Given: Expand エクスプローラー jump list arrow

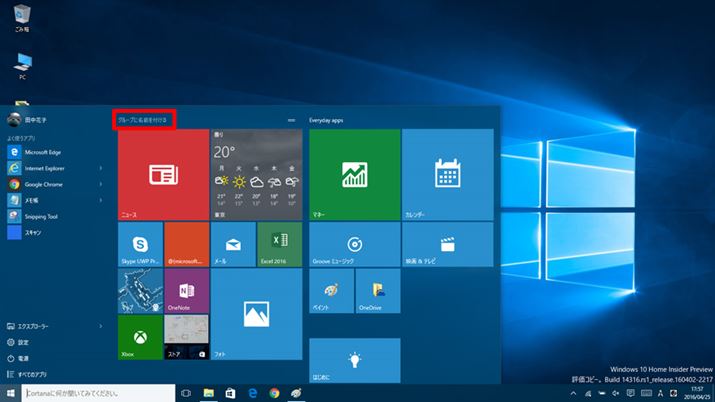Looking at the screenshot, I should [x=101, y=326].
